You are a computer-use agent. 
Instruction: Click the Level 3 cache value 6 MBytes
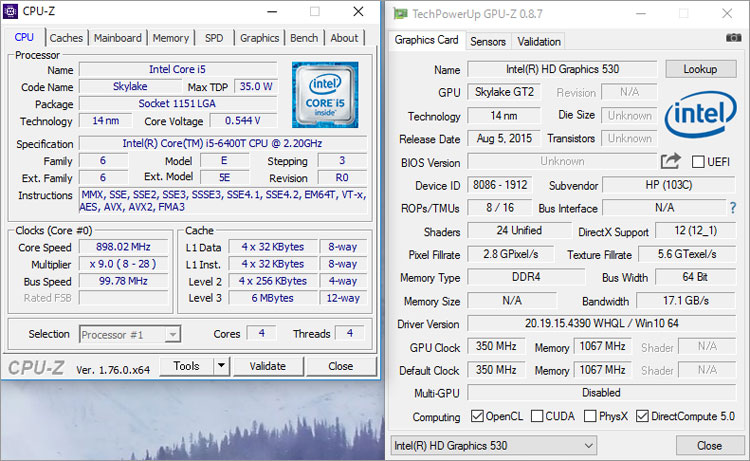coord(273,298)
